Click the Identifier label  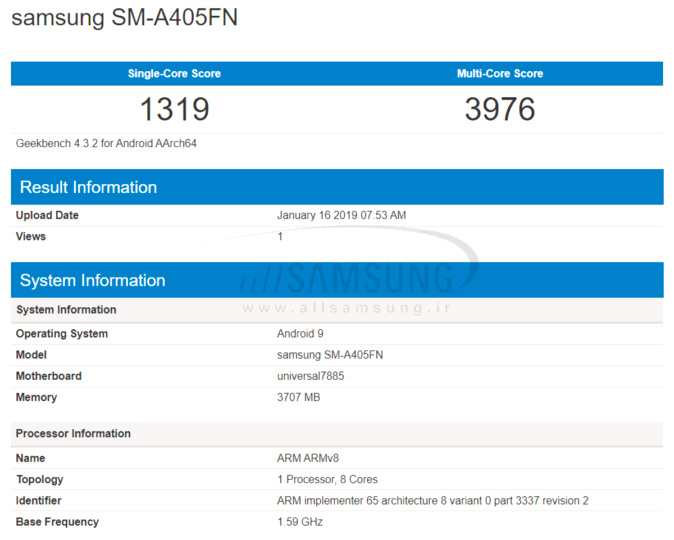click(38, 501)
